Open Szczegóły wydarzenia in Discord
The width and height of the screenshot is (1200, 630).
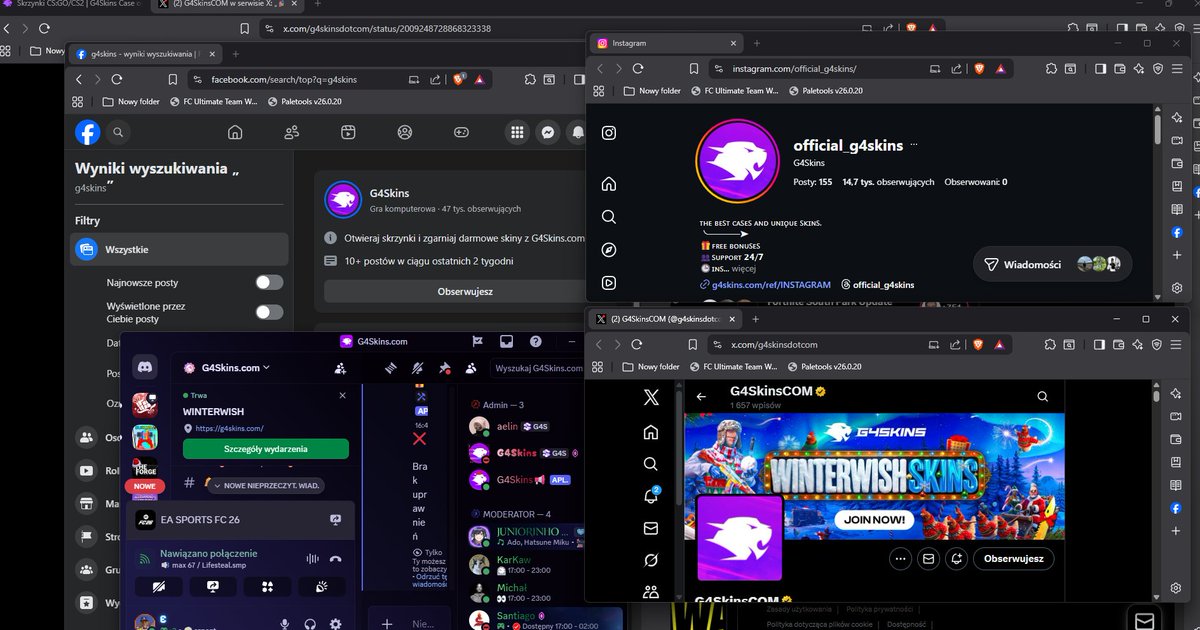[x=266, y=449]
